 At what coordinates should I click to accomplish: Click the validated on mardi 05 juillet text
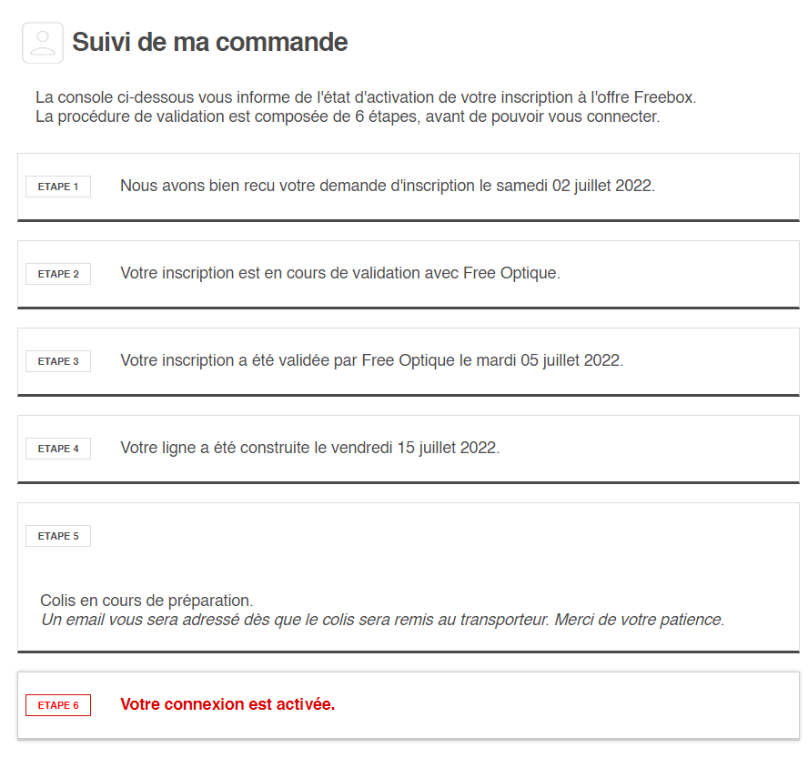click(372, 360)
